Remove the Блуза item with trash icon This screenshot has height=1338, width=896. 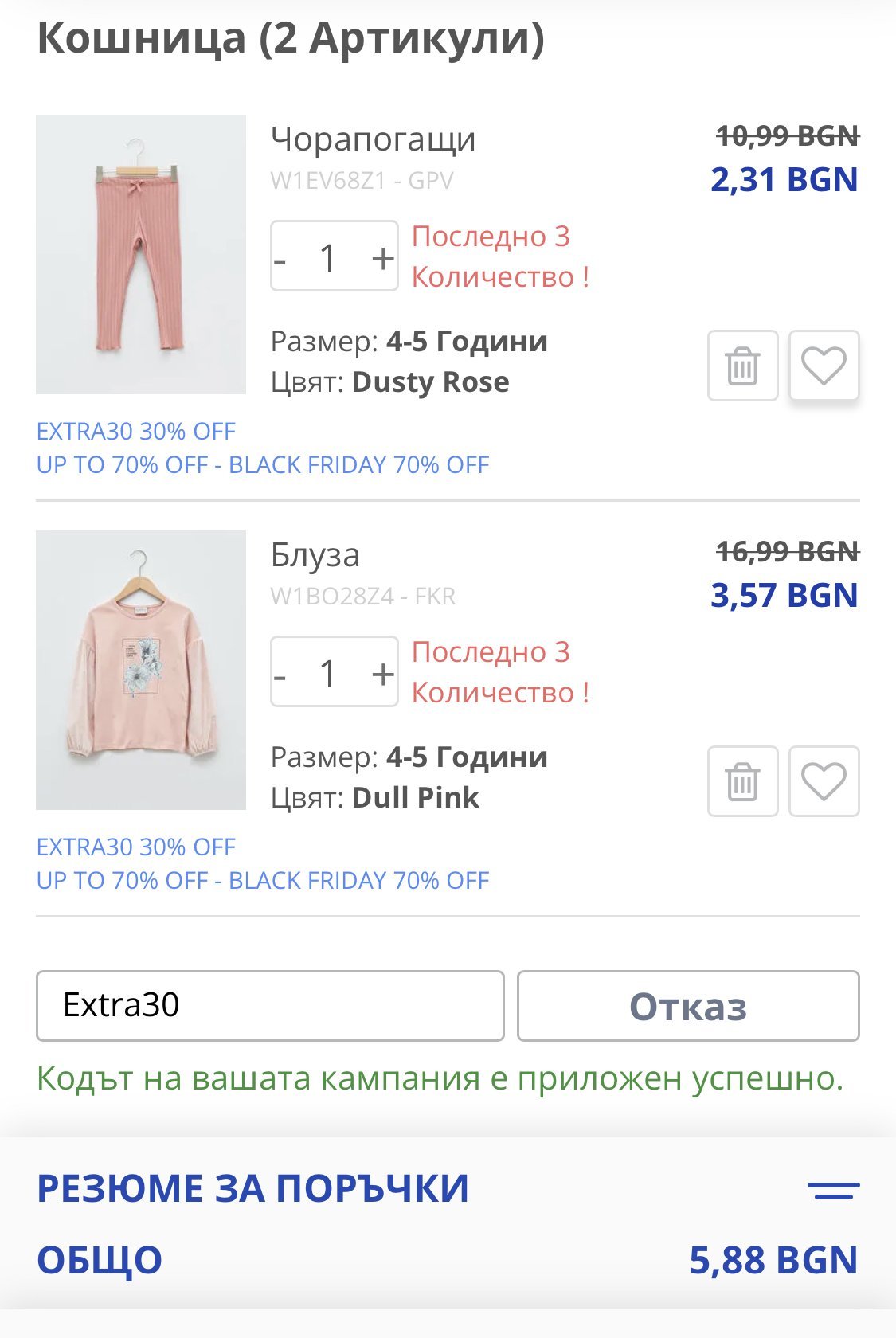pyautogui.click(x=742, y=781)
